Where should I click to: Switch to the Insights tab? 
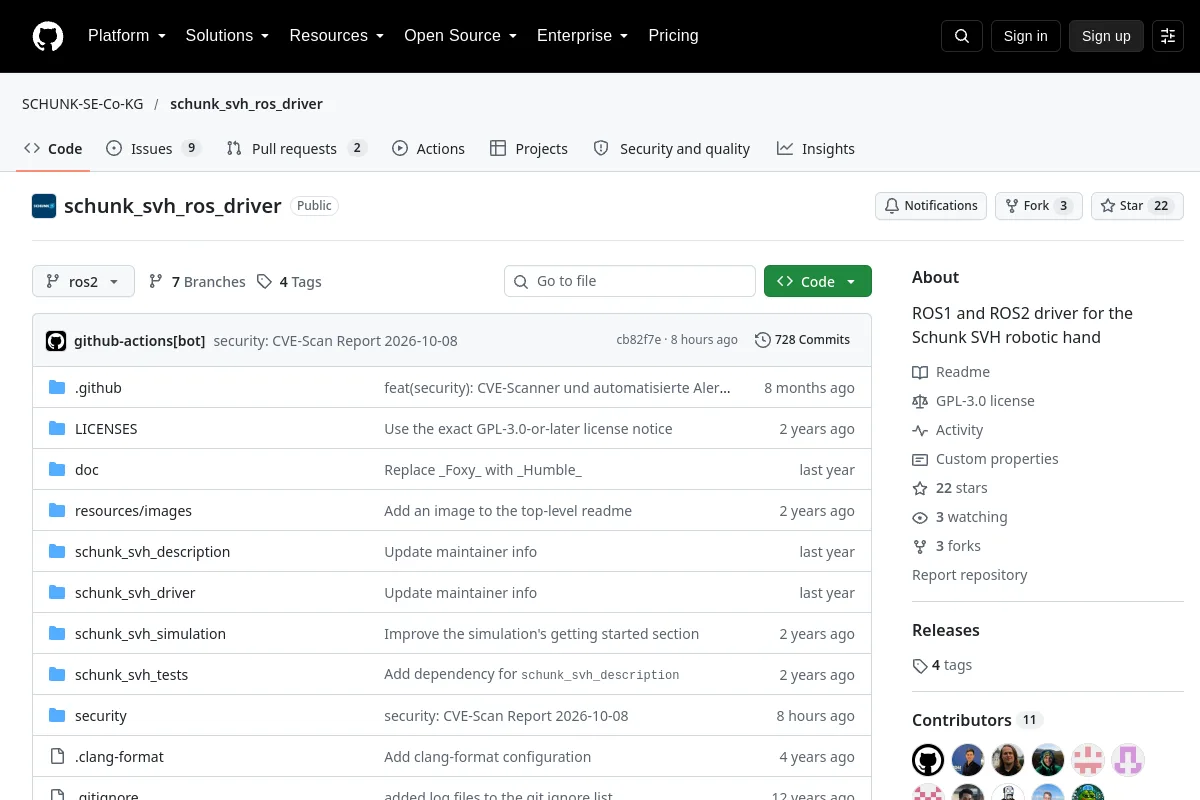pos(816,149)
